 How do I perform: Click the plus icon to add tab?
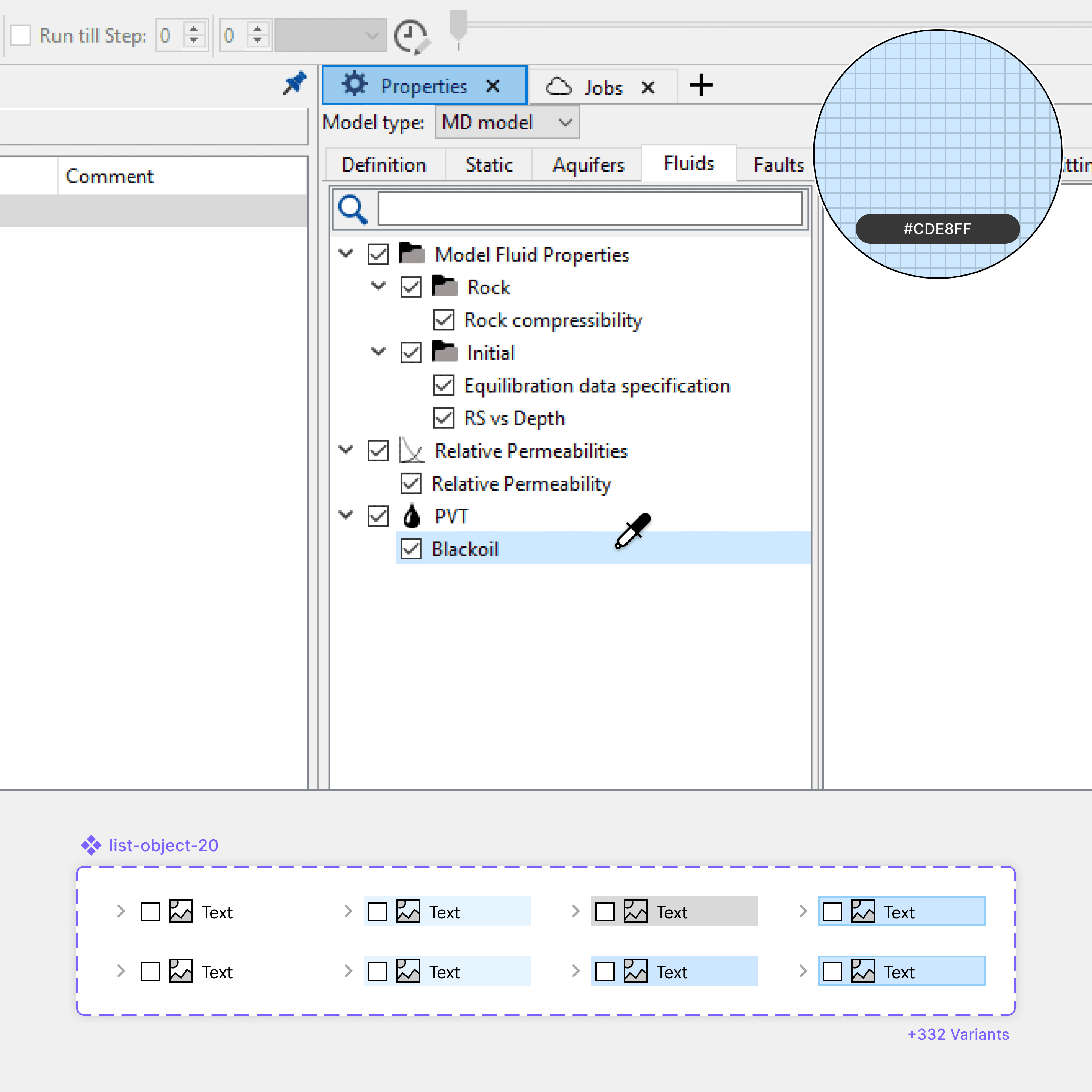pos(701,86)
